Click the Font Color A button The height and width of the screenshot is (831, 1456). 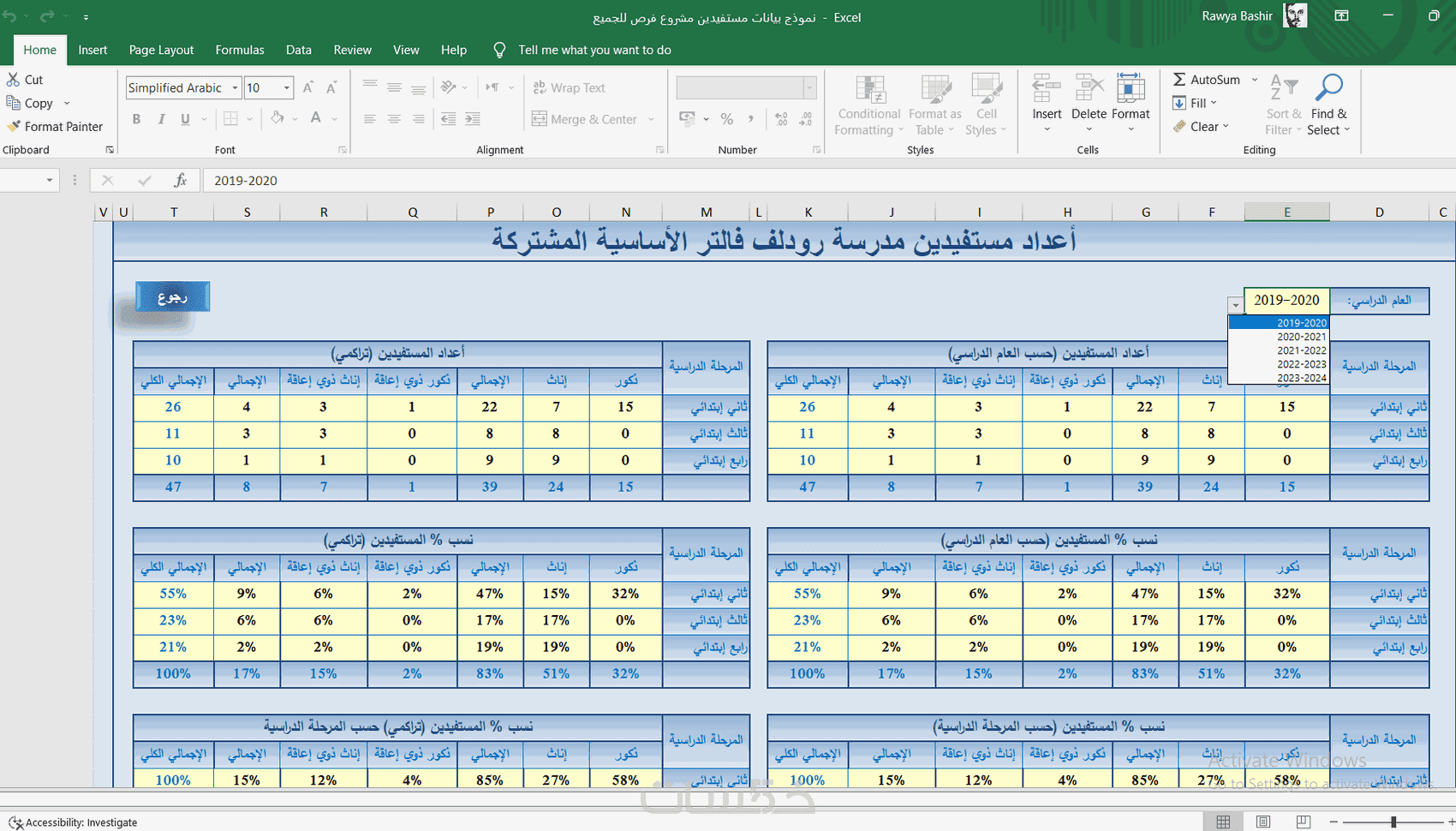[x=316, y=118]
